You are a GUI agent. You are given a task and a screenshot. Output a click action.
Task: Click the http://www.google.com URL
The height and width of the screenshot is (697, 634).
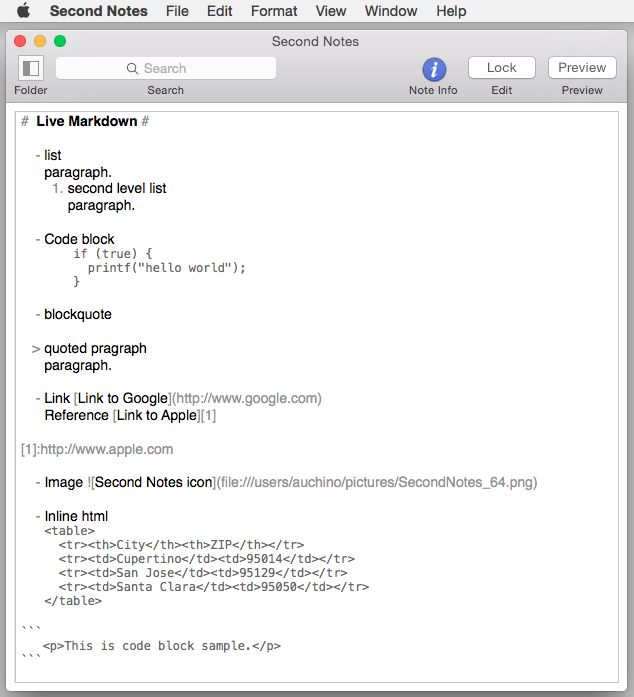(x=247, y=398)
